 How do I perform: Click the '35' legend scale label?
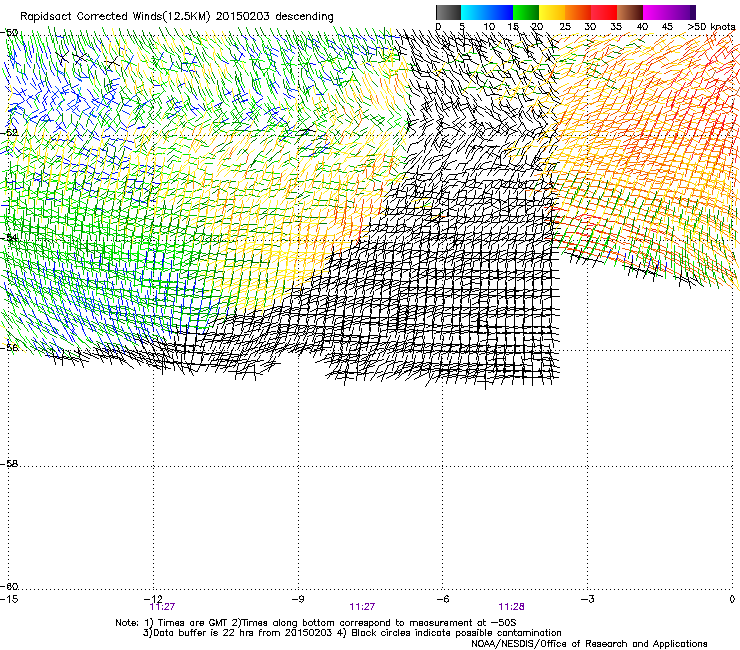point(616,27)
